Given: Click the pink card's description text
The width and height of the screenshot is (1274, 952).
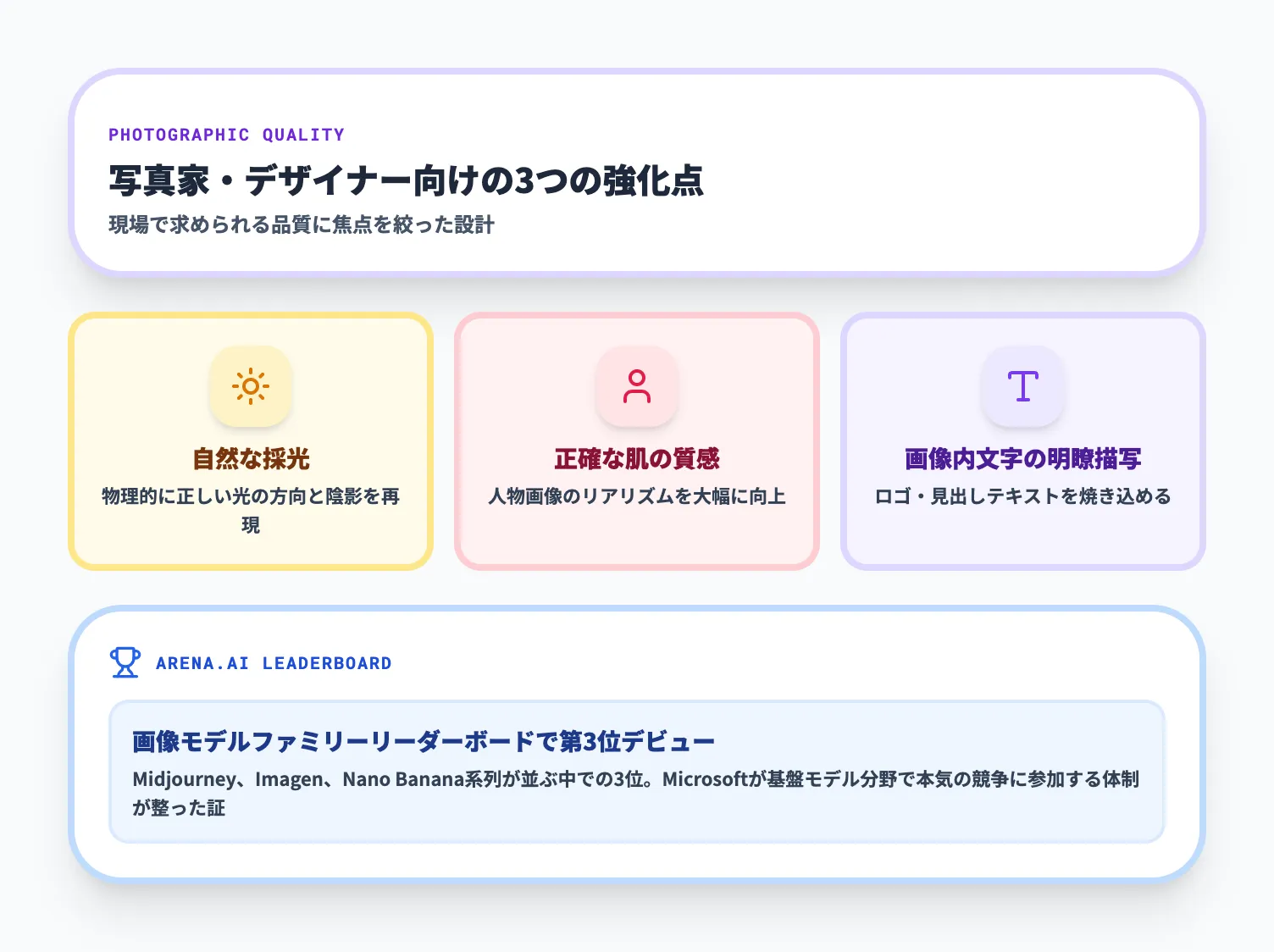Looking at the screenshot, I should tap(637, 497).
